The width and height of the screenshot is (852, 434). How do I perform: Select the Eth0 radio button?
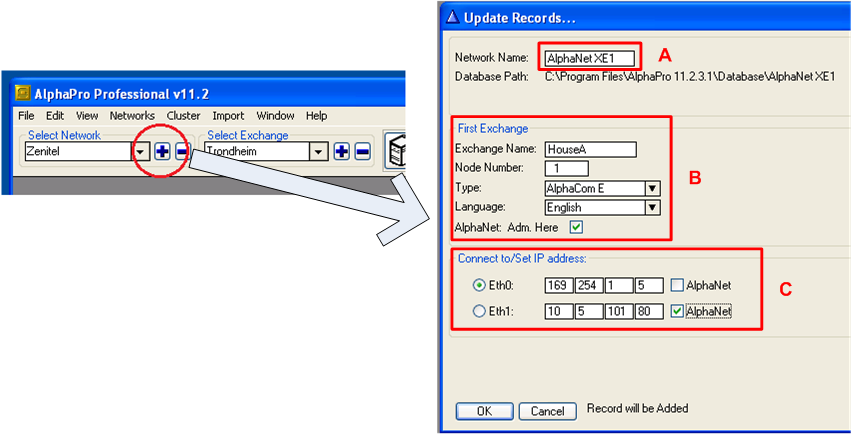coord(479,285)
